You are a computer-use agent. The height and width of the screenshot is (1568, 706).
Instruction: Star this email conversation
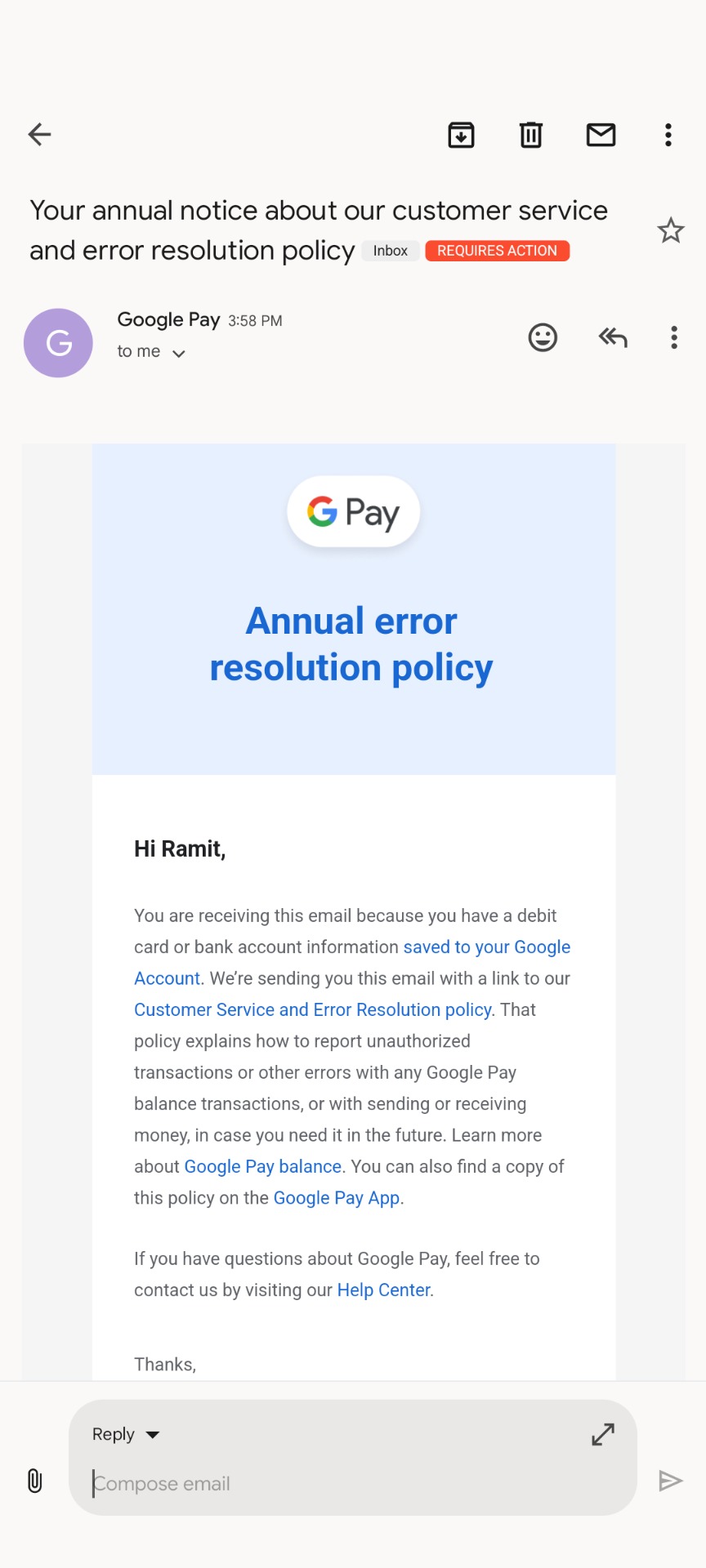671,231
